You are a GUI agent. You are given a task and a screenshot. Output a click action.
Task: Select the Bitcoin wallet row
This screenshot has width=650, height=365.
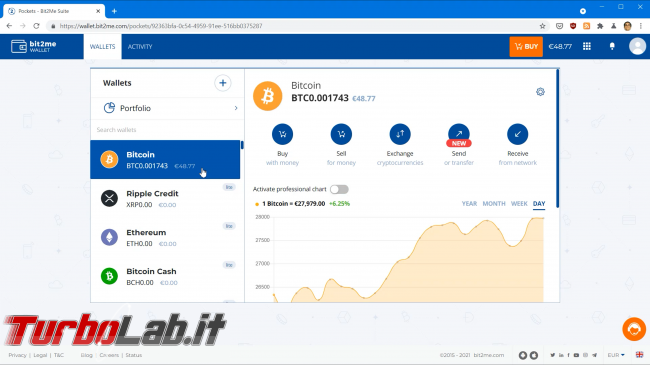click(165, 160)
